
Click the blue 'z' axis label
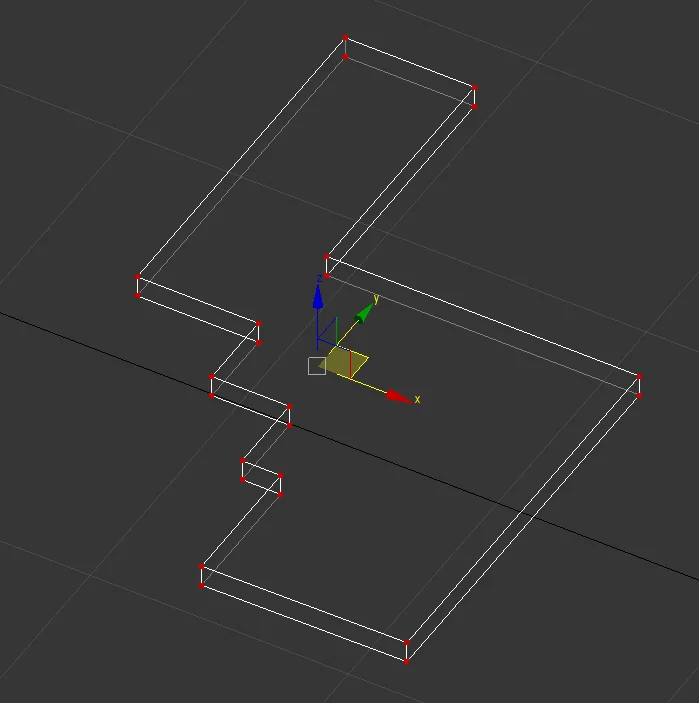point(319,278)
